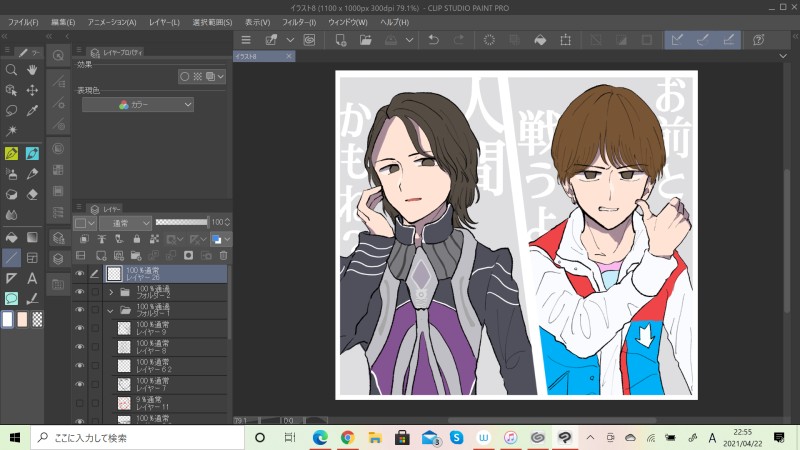Select the Hand move-canvas tool
This screenshot has width=800, height=450.
(32, 70)
